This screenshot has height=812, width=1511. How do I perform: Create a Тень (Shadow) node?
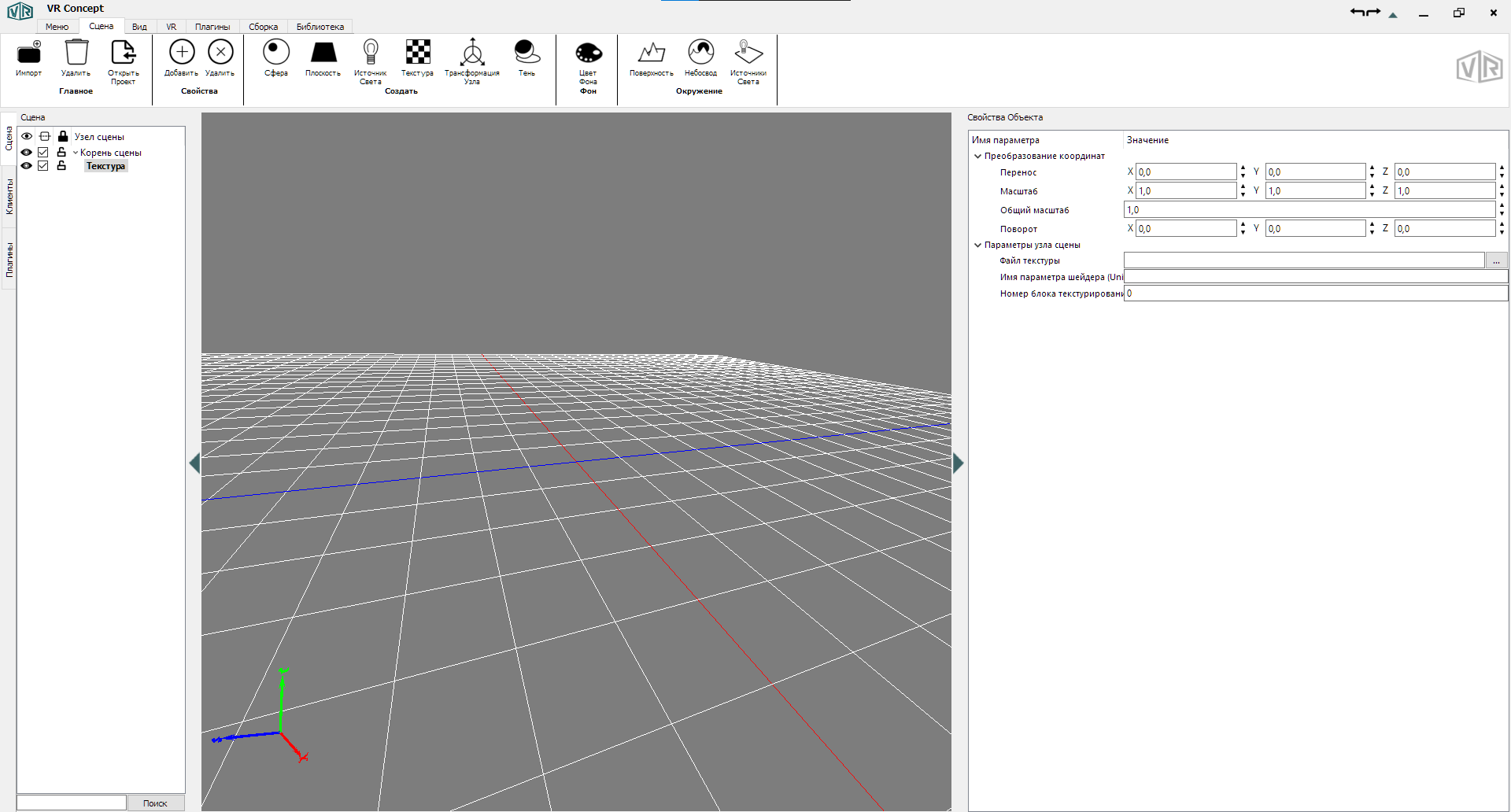click(x=526, y=52)
